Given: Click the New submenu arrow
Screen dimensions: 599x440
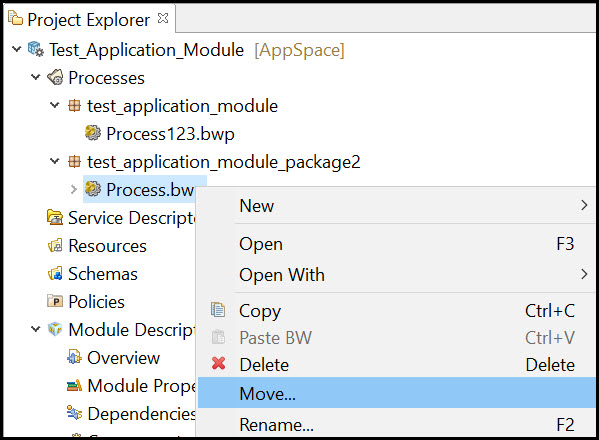Looking at the screenshot, I should (584, 205).
